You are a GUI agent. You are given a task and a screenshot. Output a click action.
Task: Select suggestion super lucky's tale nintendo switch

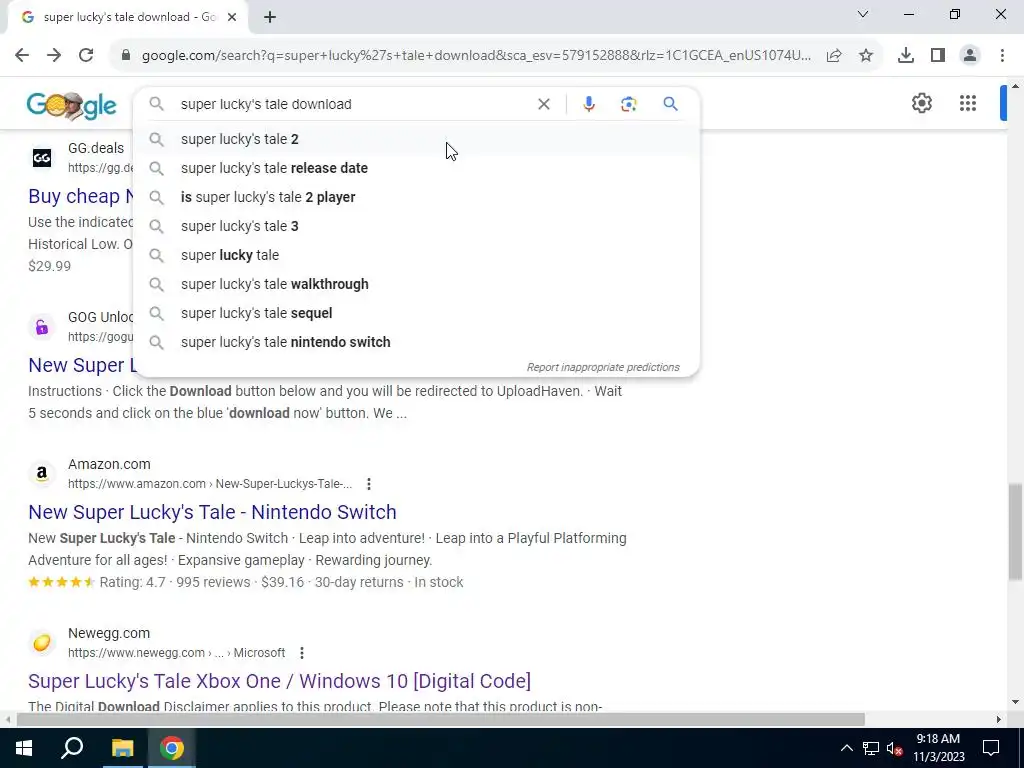(x=417, y=342)
